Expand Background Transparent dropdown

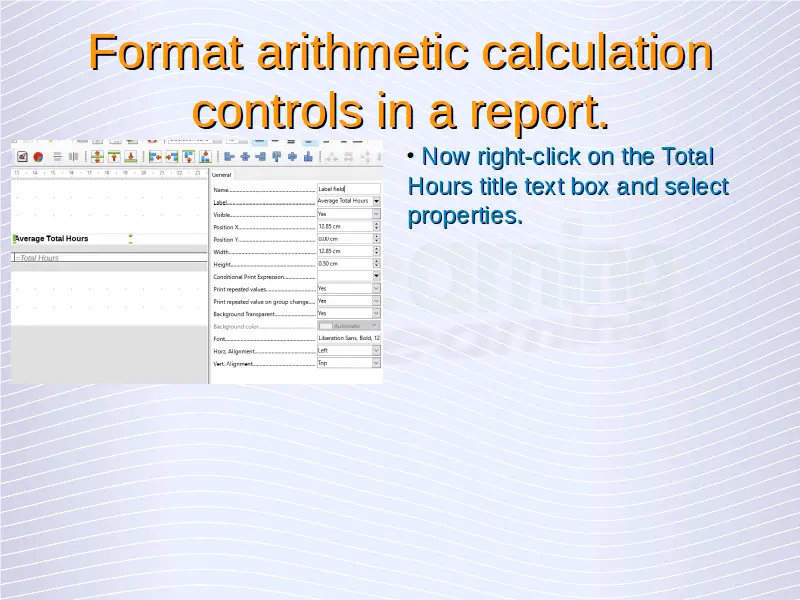coord(377,313)
